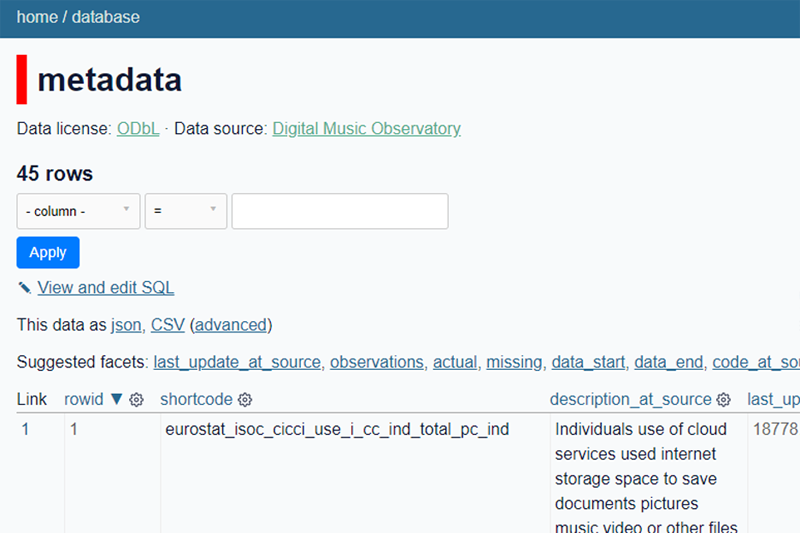This screenshot has height=533, width=800.
Task: Go to home in the breadcrumb
Action: [x=37, y=17]
